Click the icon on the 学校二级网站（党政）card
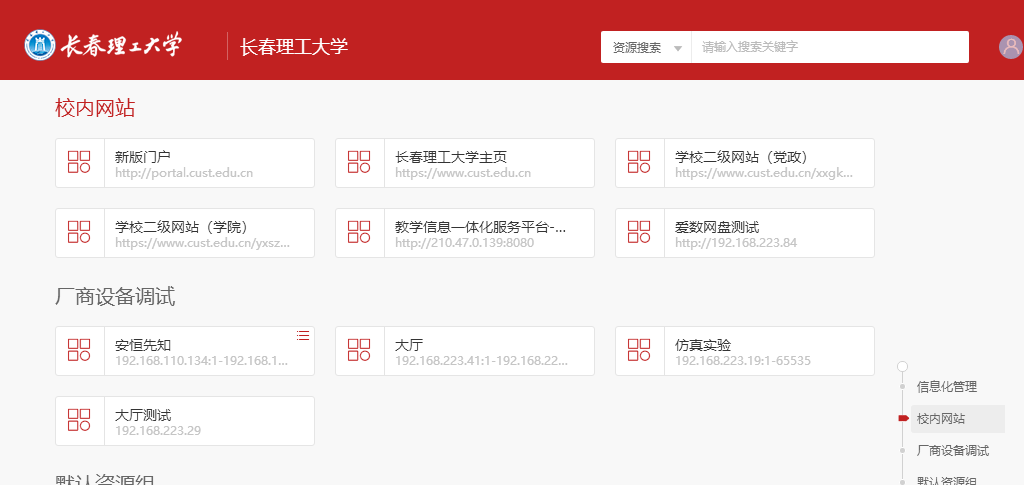Viewport: 1024px width, 485px height. click(639, 163)
